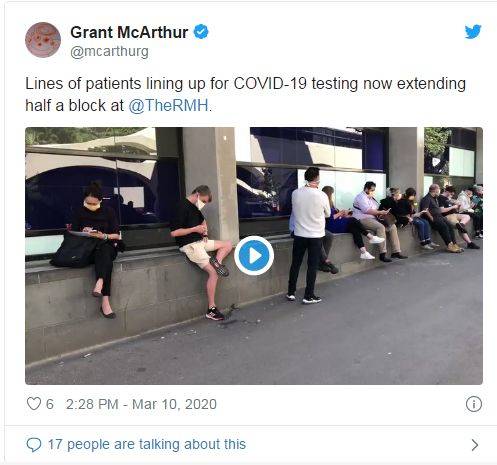The image size is (497, 465).
Task: Open the 2:28 PM - Mar 10, 2020 timestamp
Action: pyautogui.click(x=141, y=404)
